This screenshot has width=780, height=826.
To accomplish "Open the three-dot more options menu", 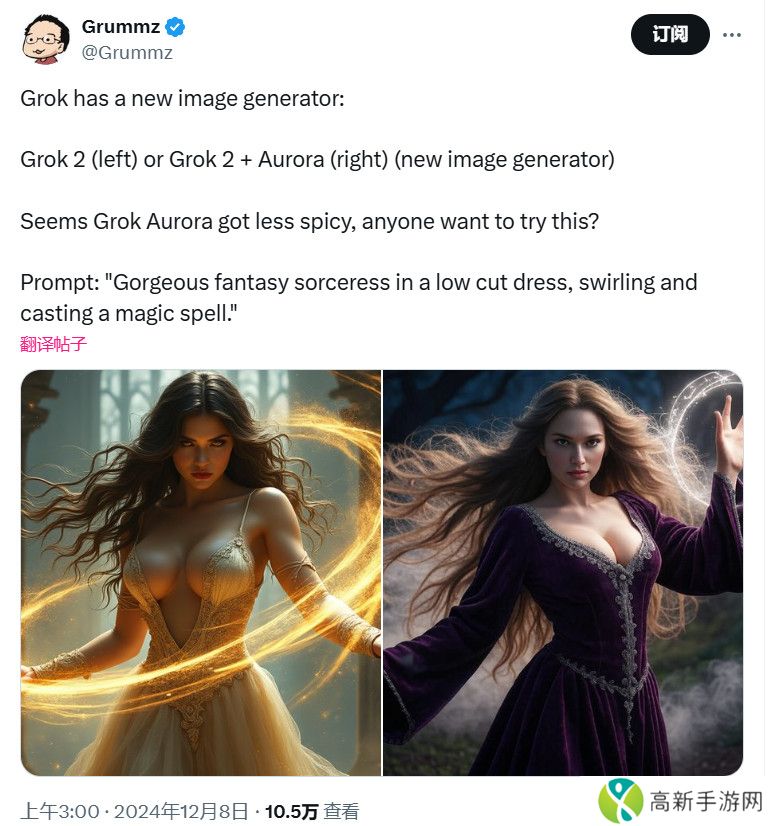I will click(732, 35).
